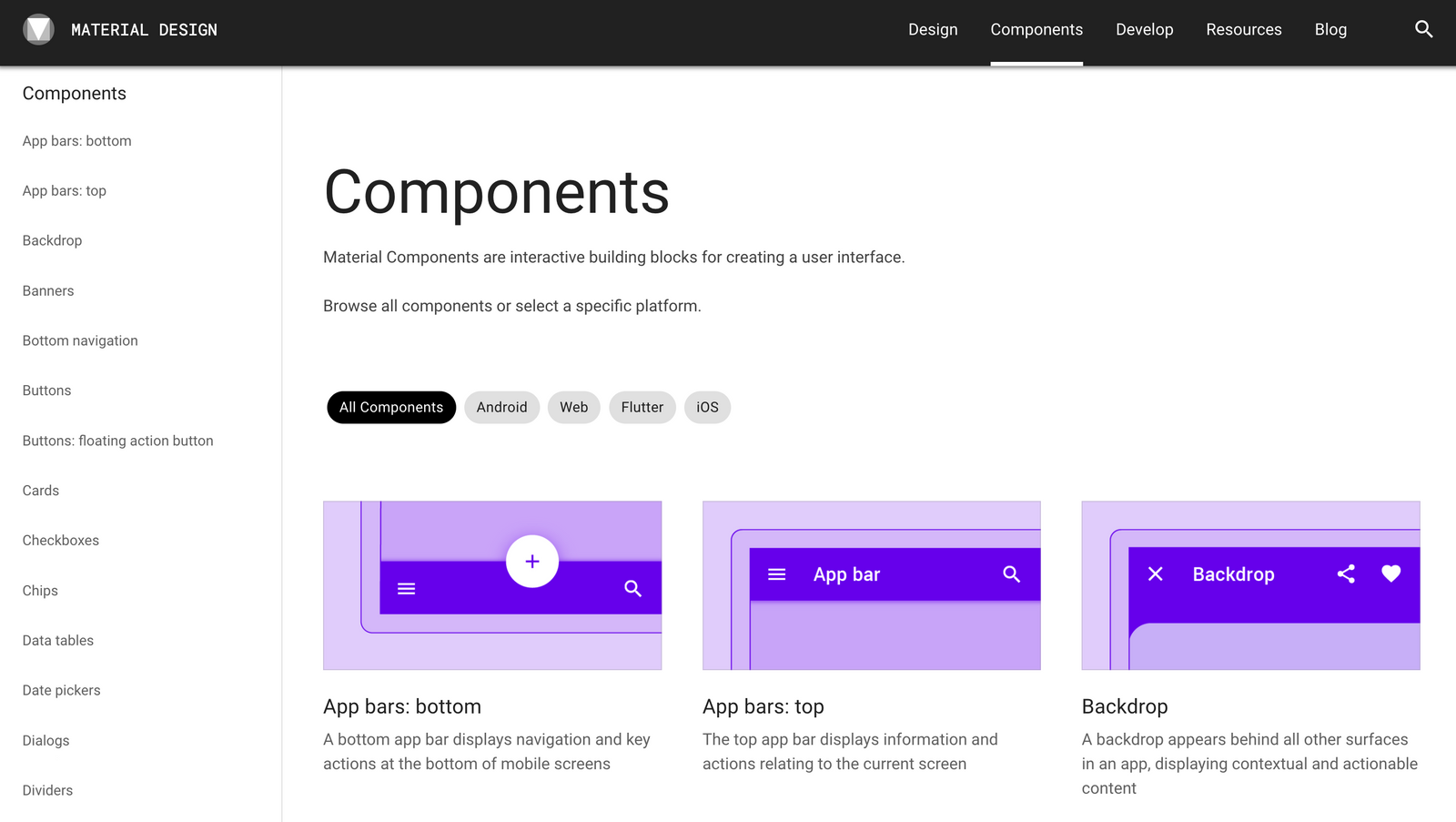Viewport: 1456px width, 822px height.
Task: Click search icon in bottom app bar thumbnail
Action: (x=633, y=589)
